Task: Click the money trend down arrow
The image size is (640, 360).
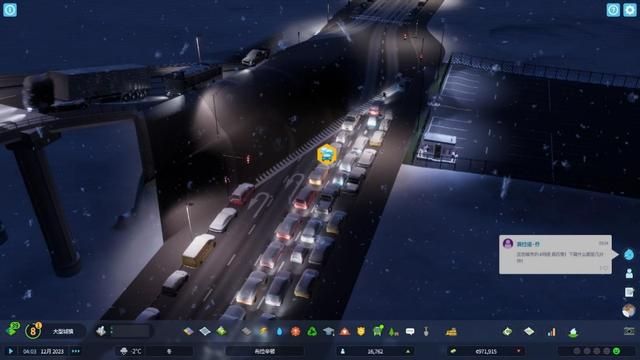Action: tap(518, 351)
